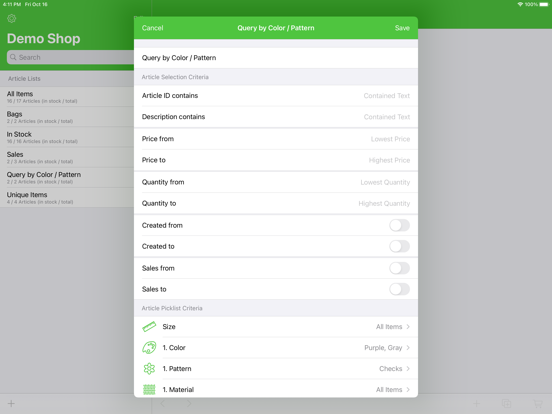The width and height of the screenshot is (552, 414).
Task: Set the Price from value
Action: [276, 139]
